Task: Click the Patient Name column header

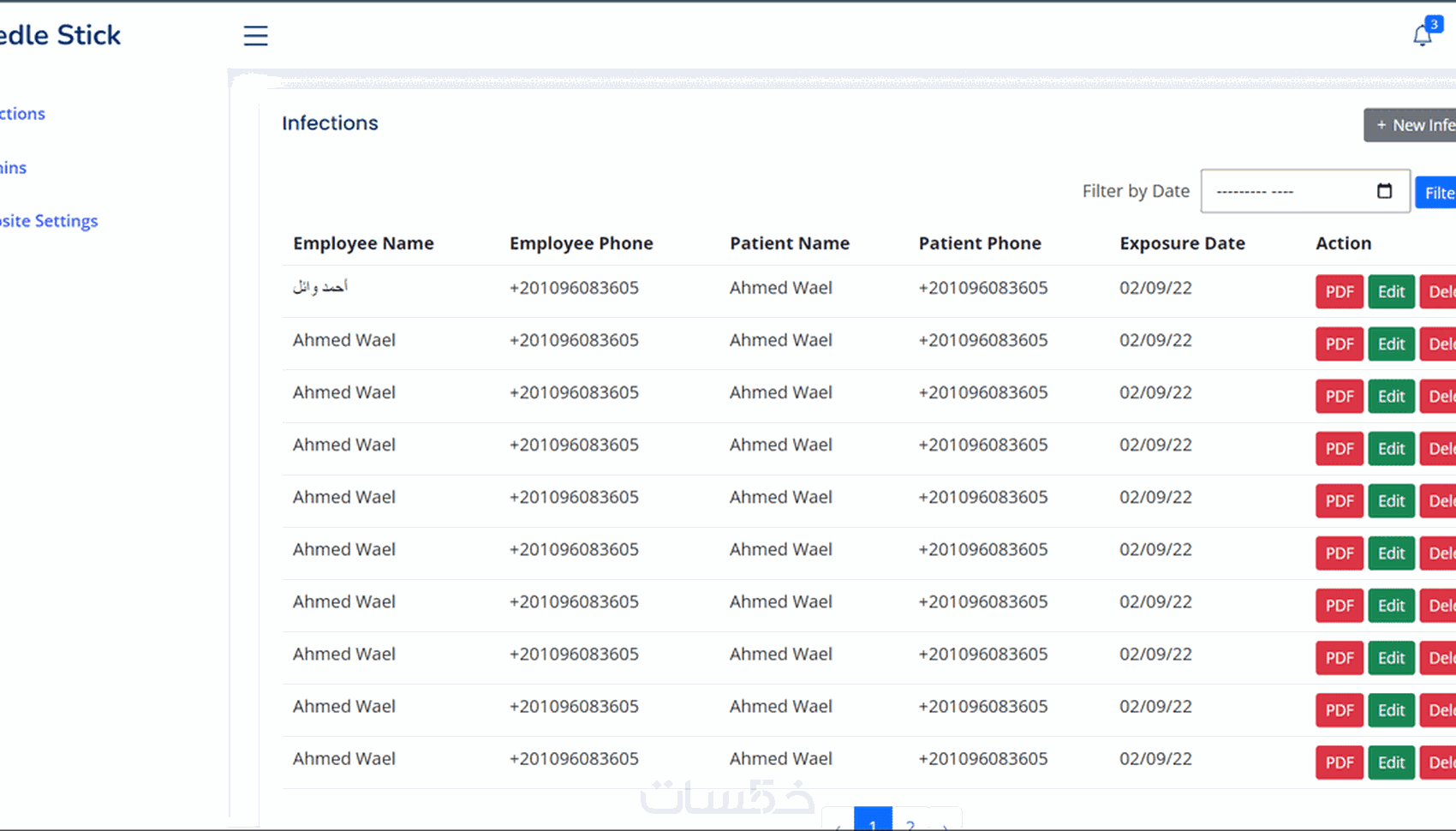Action: click(x=790, y=243)
